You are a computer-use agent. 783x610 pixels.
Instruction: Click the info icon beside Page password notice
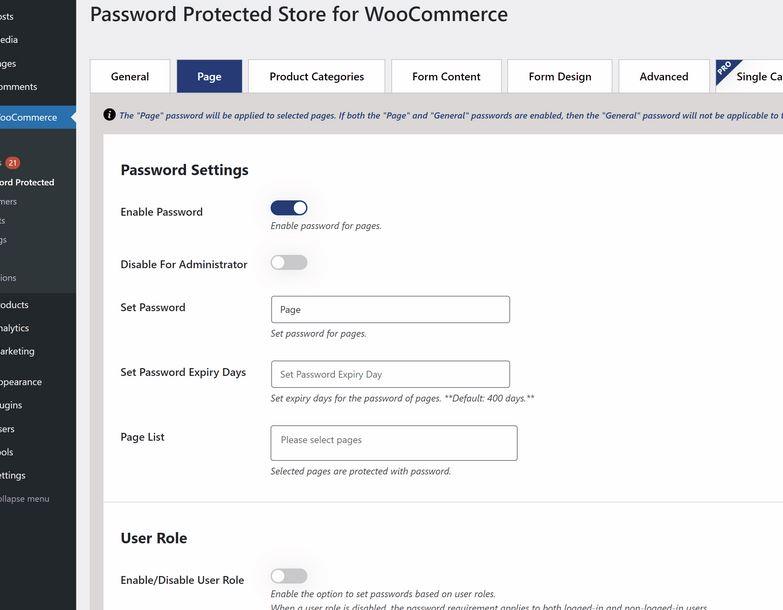click(x=109, y=115)
